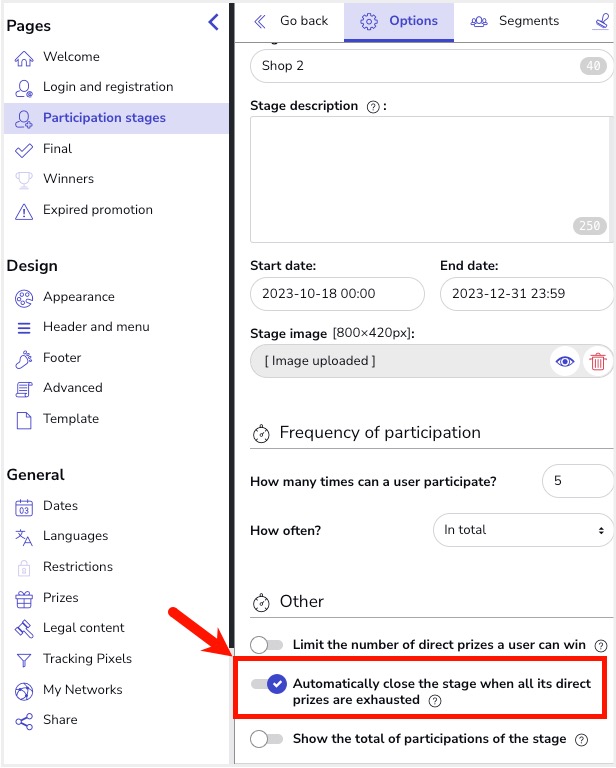Open the Prizes gift icon in sidebar
616x768 pixels.
[x=24, y=598]
